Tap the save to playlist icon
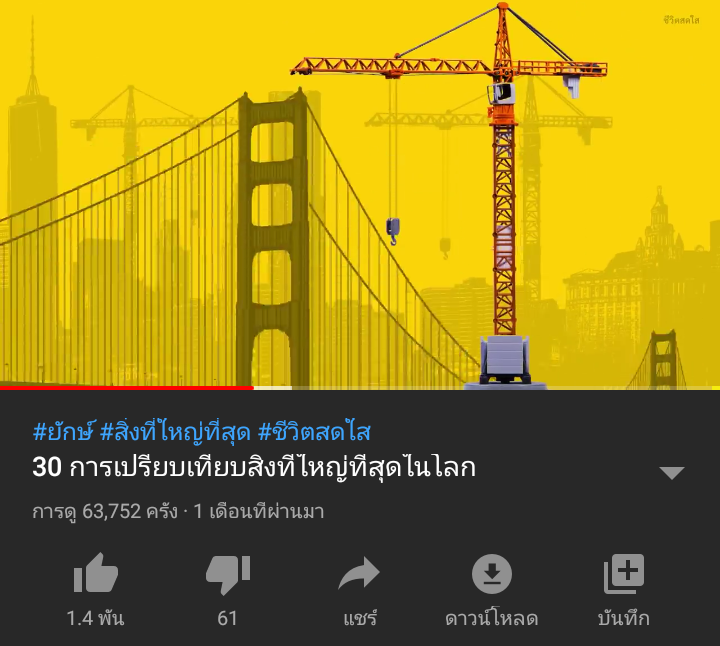This screenshot has height=646, width=720. [x=624, y=574]
